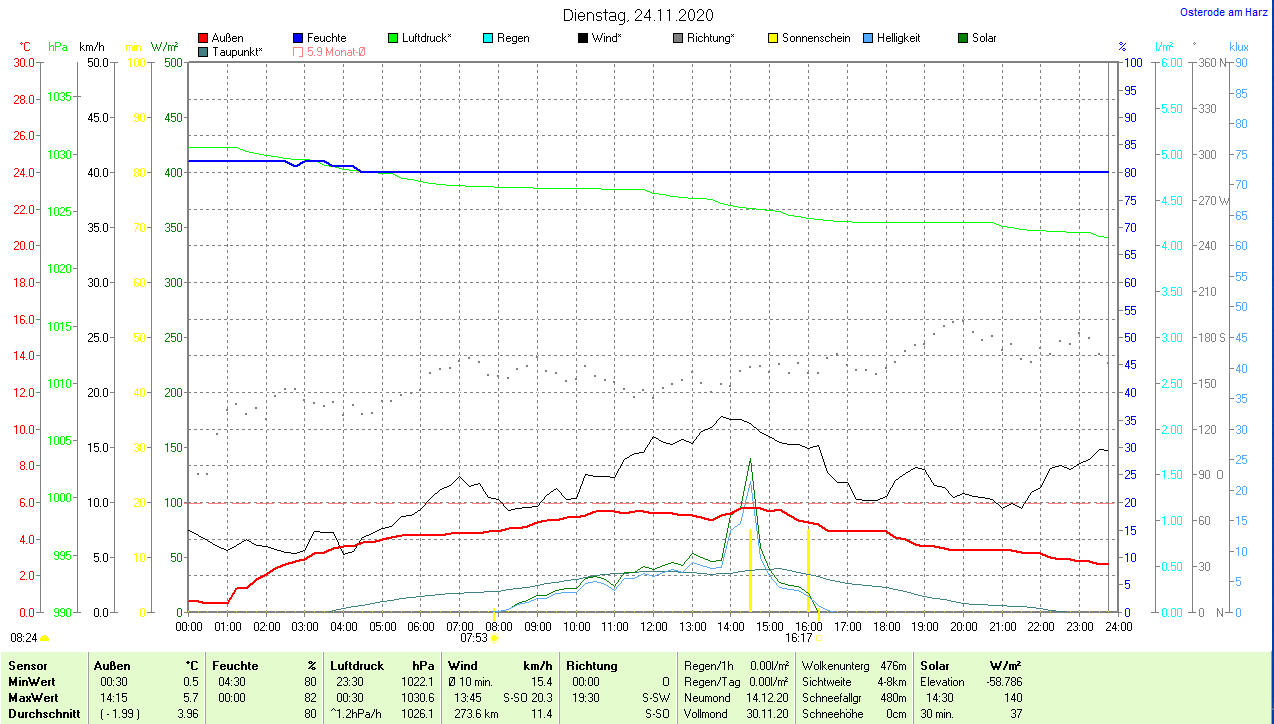The image size is (1274, 724).
Task: Click the 12:00 label on time axis
Action: point(653,627)
